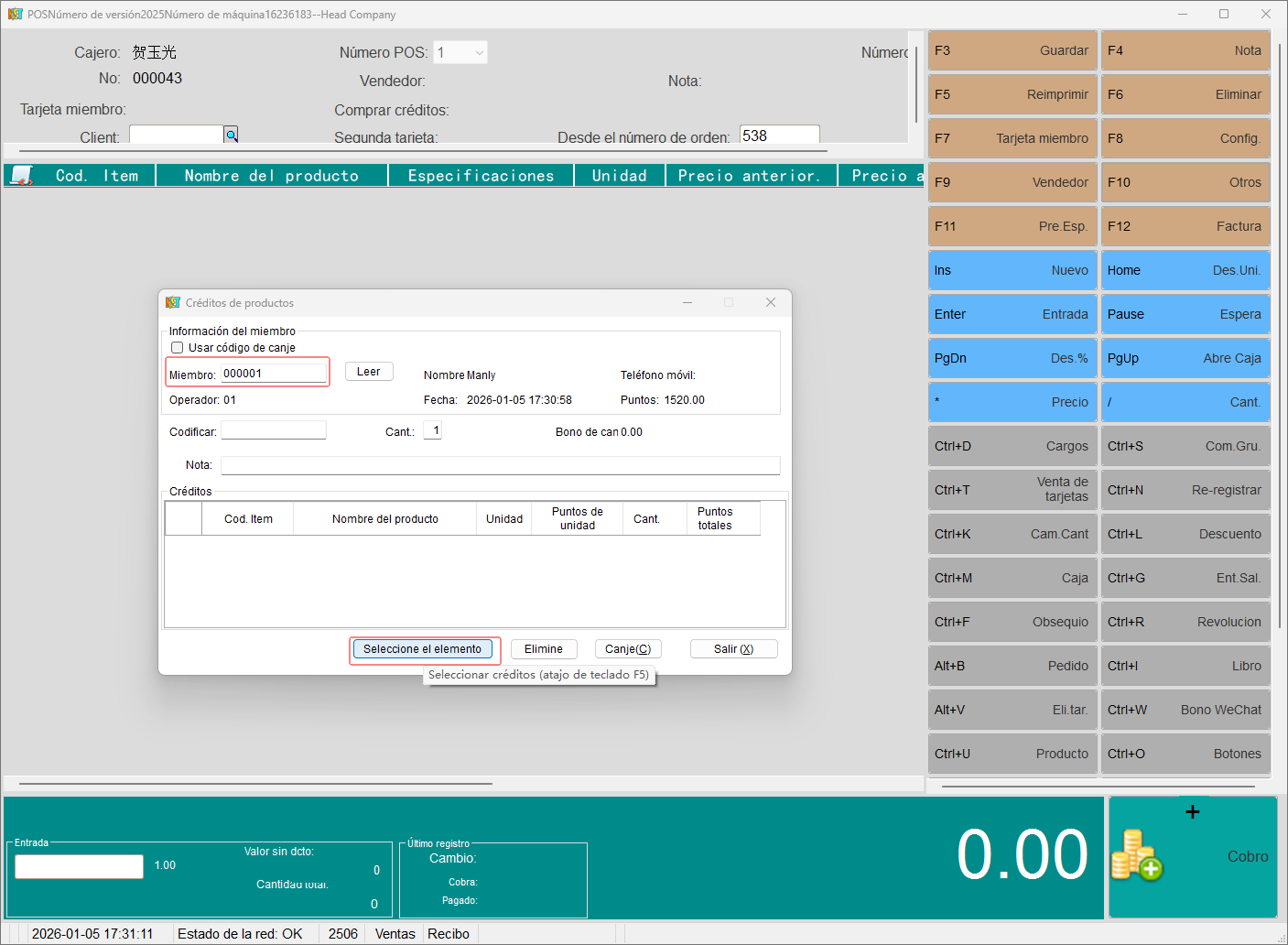Viewport: 1288px width, 945px height.
Task: Click the Ctrl+L Descuento button
Action: pos(1185,534)
